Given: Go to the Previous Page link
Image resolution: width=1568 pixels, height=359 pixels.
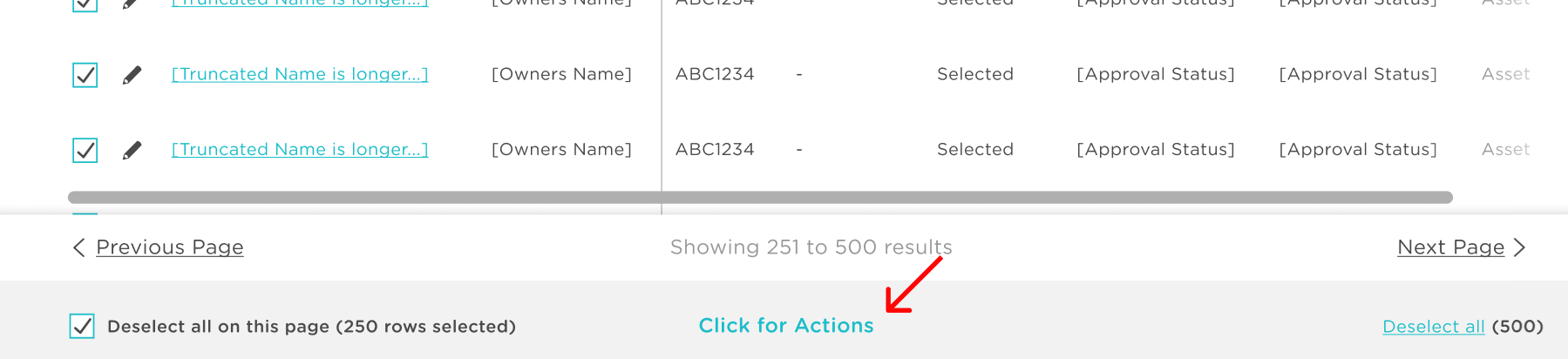Looking at the screenshot, I should click(170, 247).
